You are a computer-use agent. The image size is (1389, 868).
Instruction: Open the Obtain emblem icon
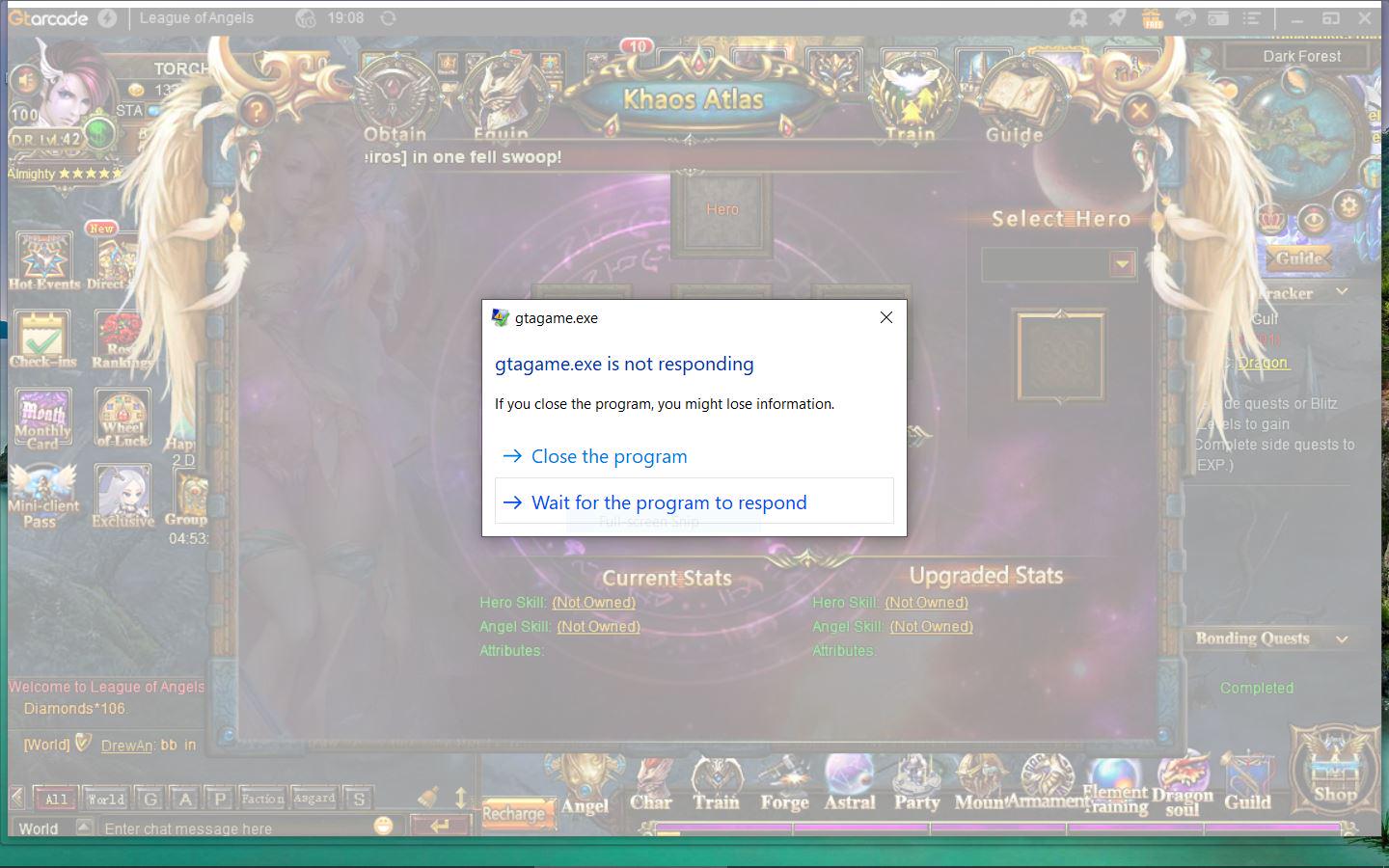coord(395,96)
